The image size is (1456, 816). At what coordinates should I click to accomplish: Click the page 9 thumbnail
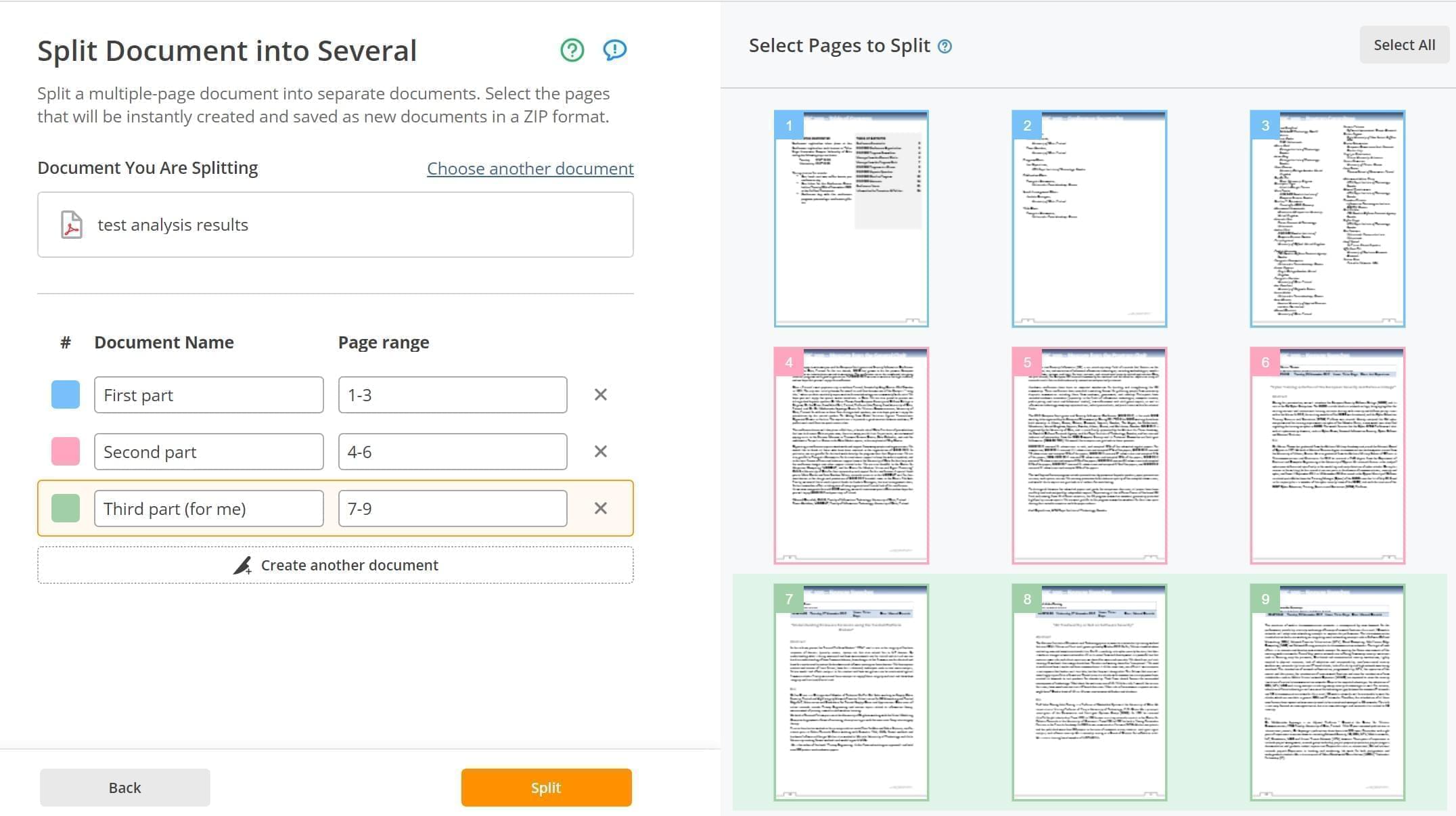pyautogui.click(x=1327, y=692)
